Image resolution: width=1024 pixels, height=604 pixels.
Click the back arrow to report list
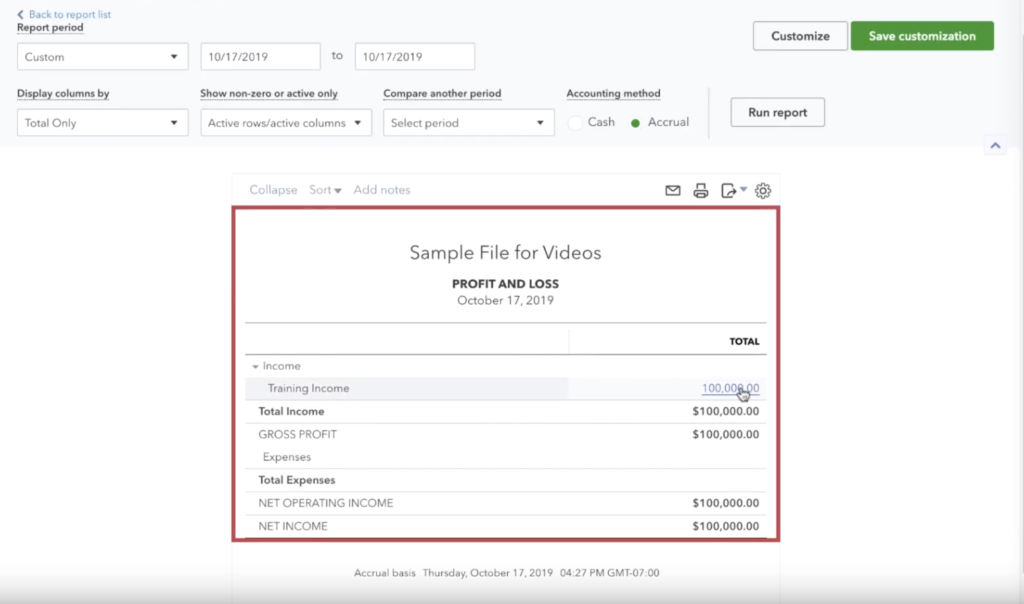coord(21,15)
